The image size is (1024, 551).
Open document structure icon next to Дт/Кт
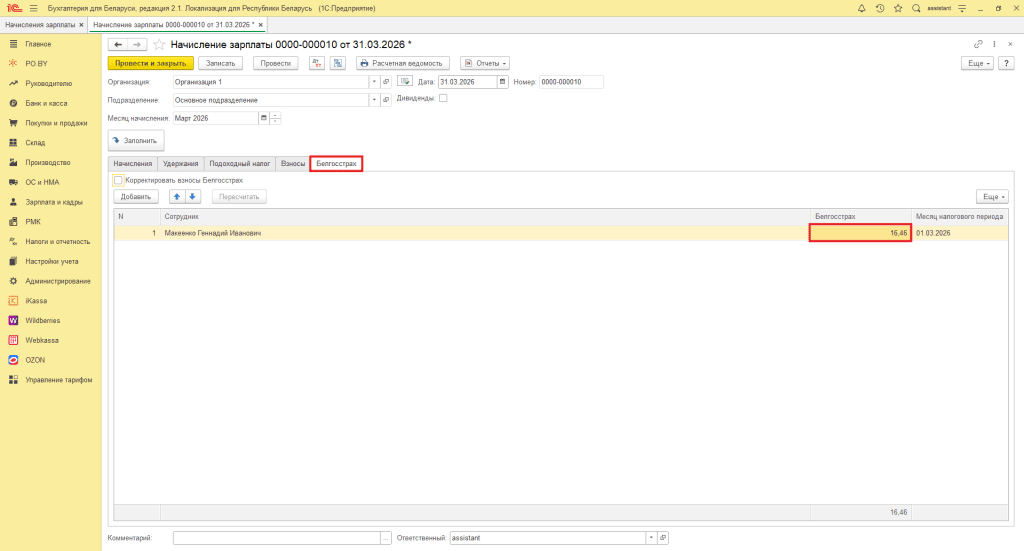click(338, 63)
